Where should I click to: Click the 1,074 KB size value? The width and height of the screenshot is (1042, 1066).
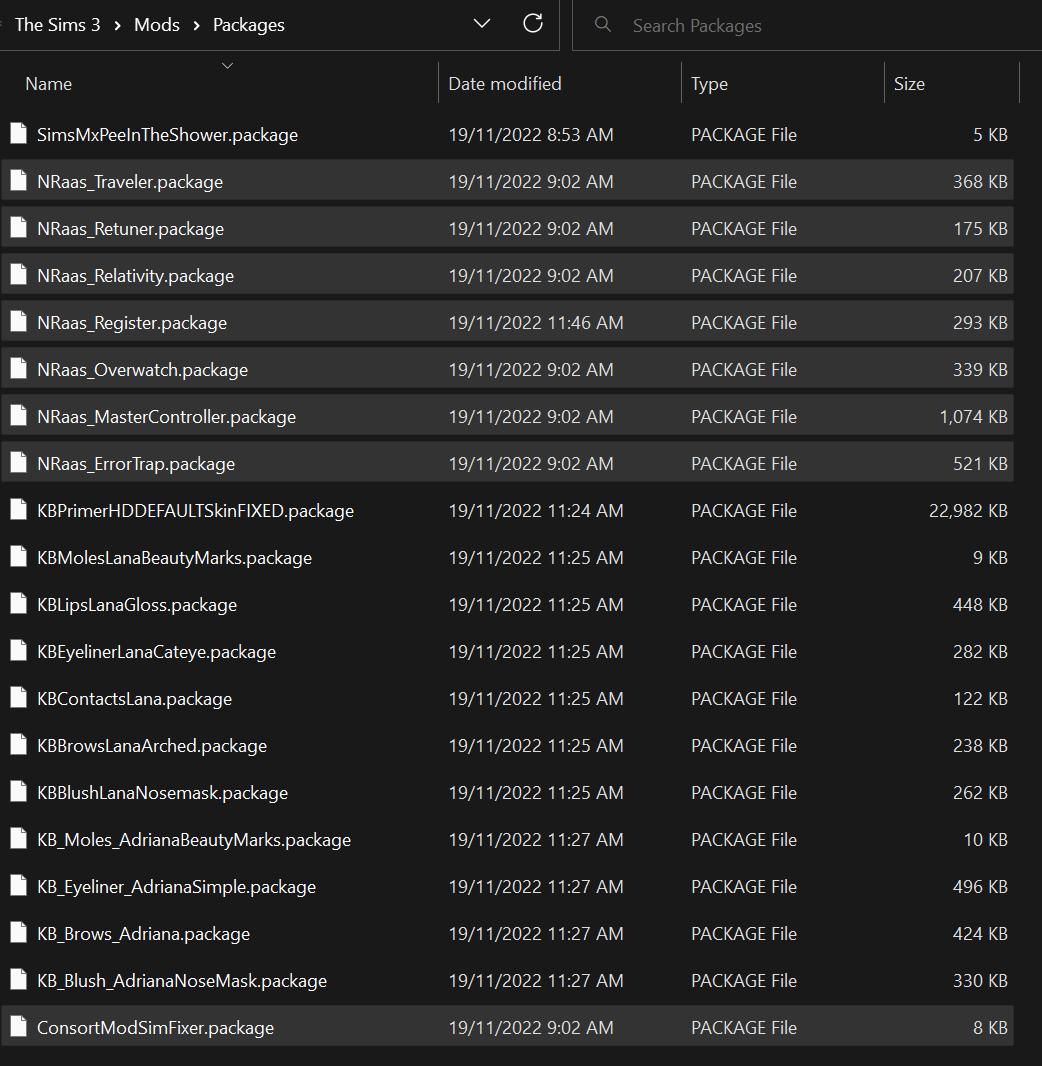pyautogui.click(x=973, y=416)
